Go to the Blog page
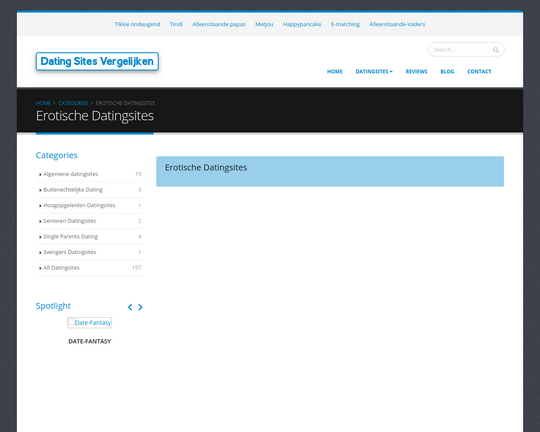Screen dimensions: 540x432 [447, 72]
